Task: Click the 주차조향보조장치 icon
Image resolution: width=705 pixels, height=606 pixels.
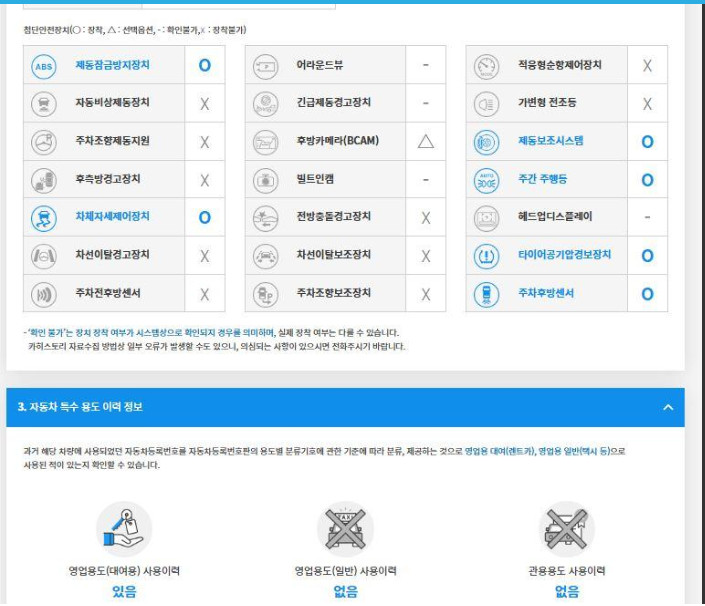Action: (265, 294)
